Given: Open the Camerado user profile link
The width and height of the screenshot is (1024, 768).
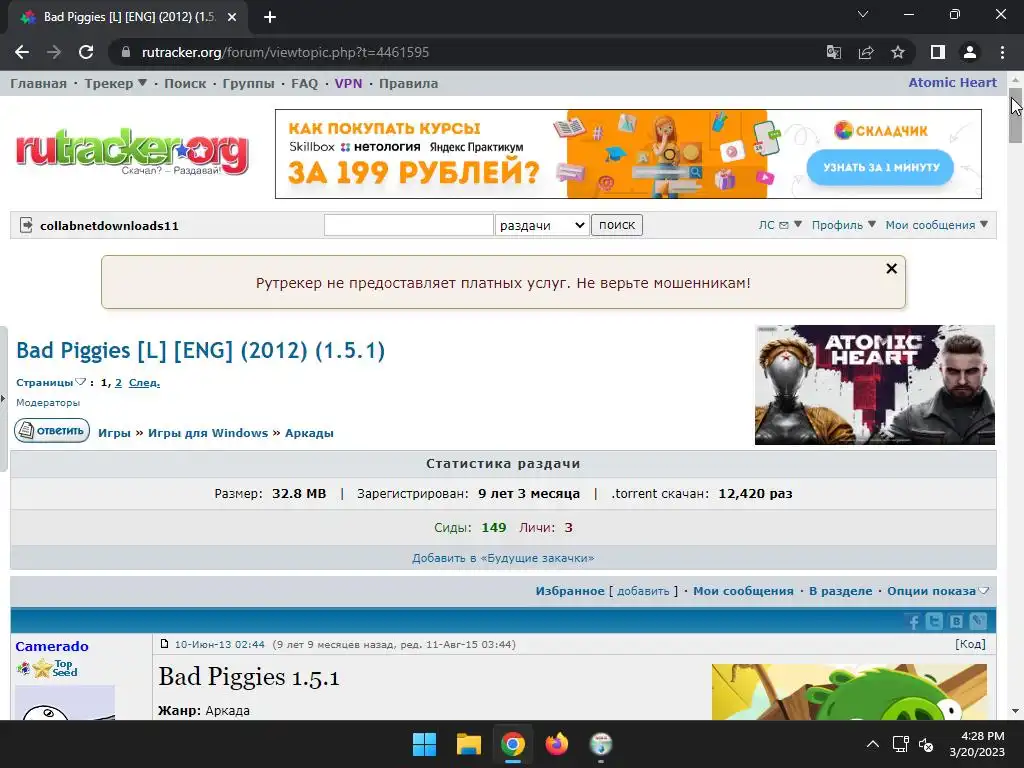Looking at the screenshot, I should [x=52, y=647].
